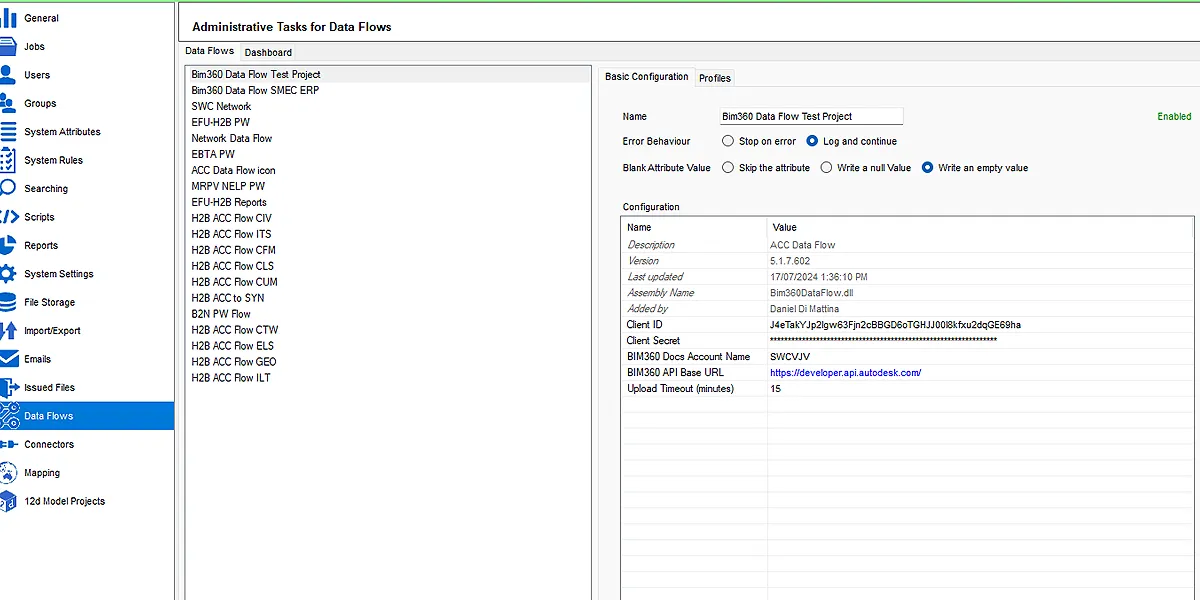Click the System Rules checklist icon
The width and height of the screenshot is (1200, 600).
click(8, 160)
